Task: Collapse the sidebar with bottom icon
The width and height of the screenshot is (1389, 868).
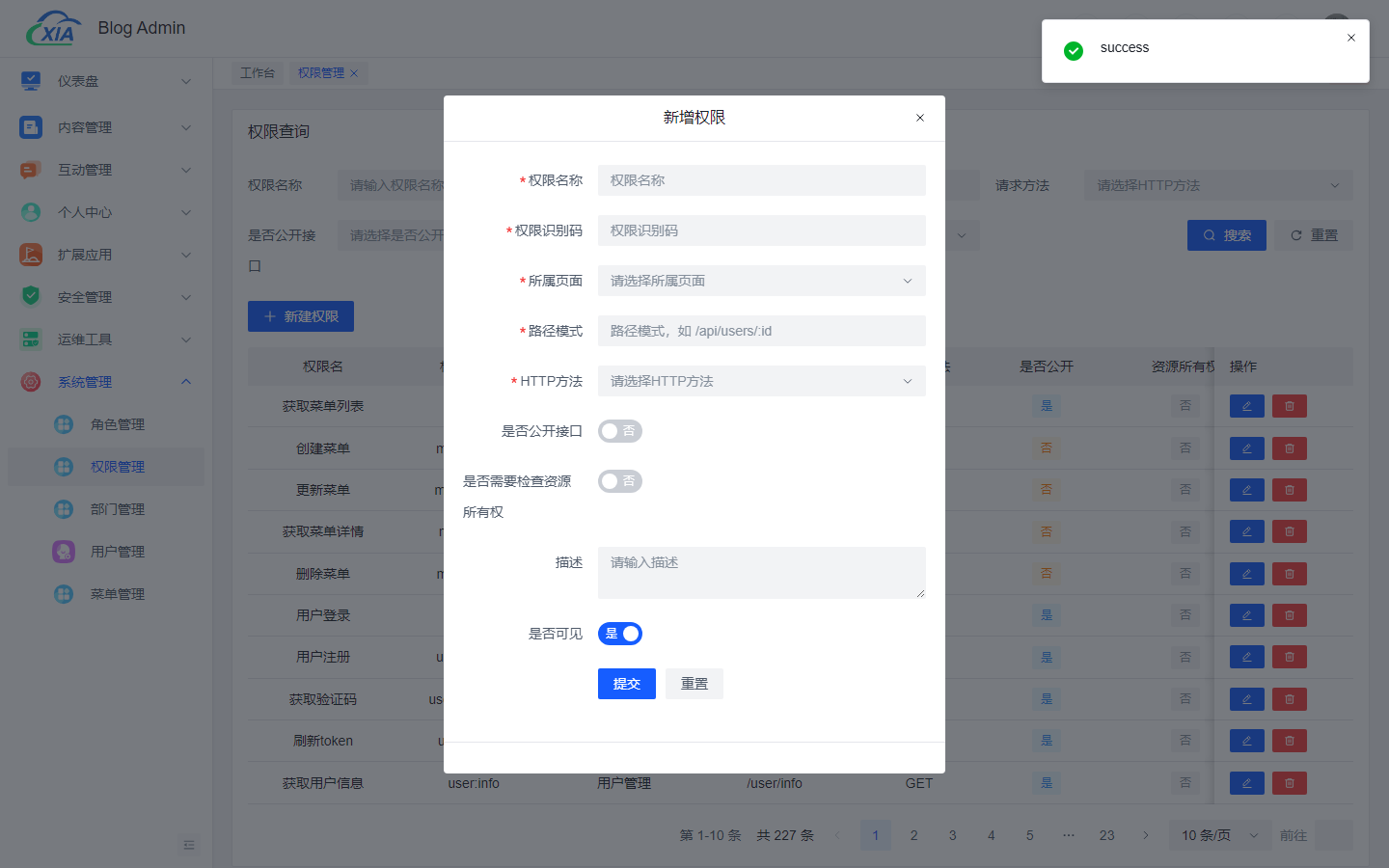Action: click(x=189, y=845)
